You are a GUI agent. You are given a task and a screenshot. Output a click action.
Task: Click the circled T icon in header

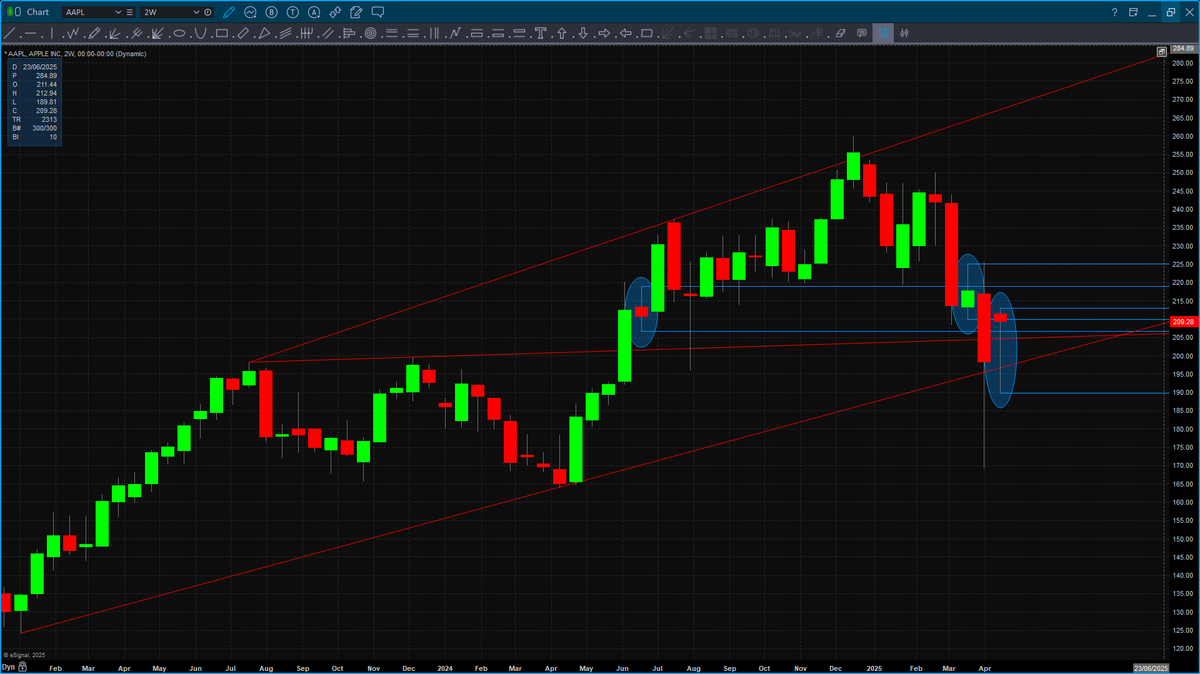click(293, 12)
